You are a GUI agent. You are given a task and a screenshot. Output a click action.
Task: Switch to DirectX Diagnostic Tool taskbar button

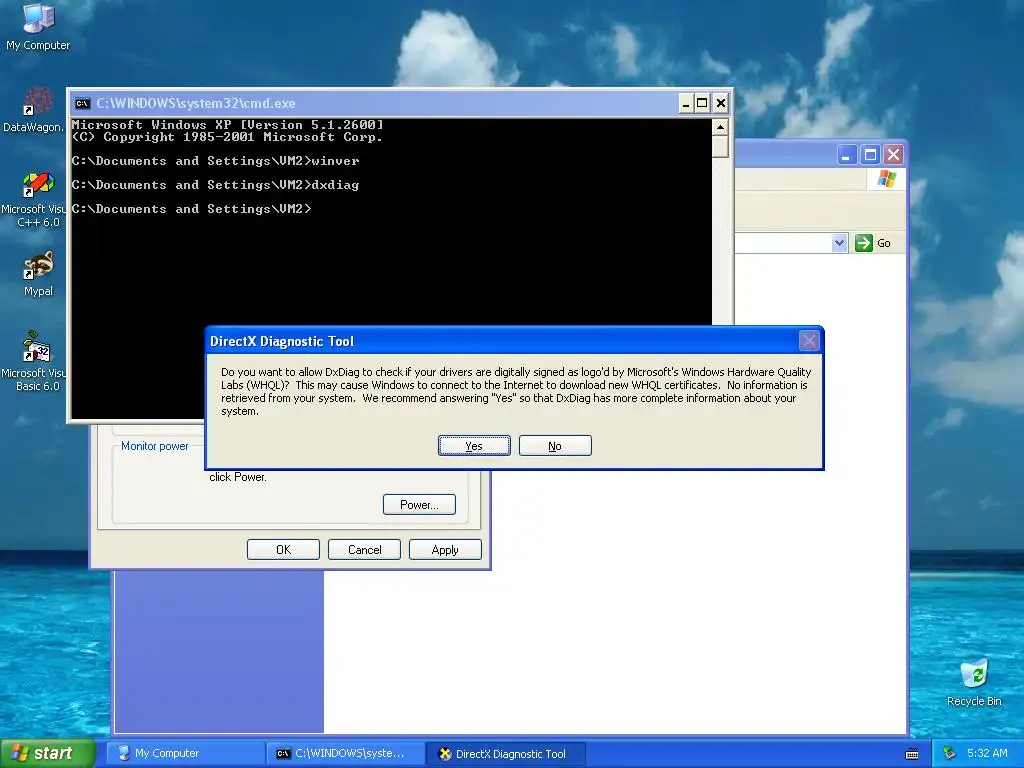click(x=505, y=754)
